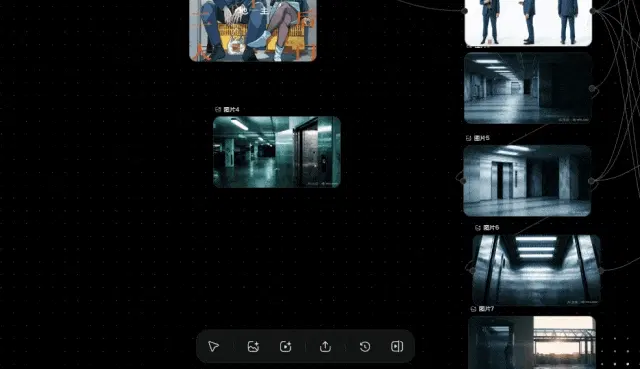Select the 图片7 bridge sunset thumbnail
640x369 pixels.
pyautogui.click(x=532, y=342)
